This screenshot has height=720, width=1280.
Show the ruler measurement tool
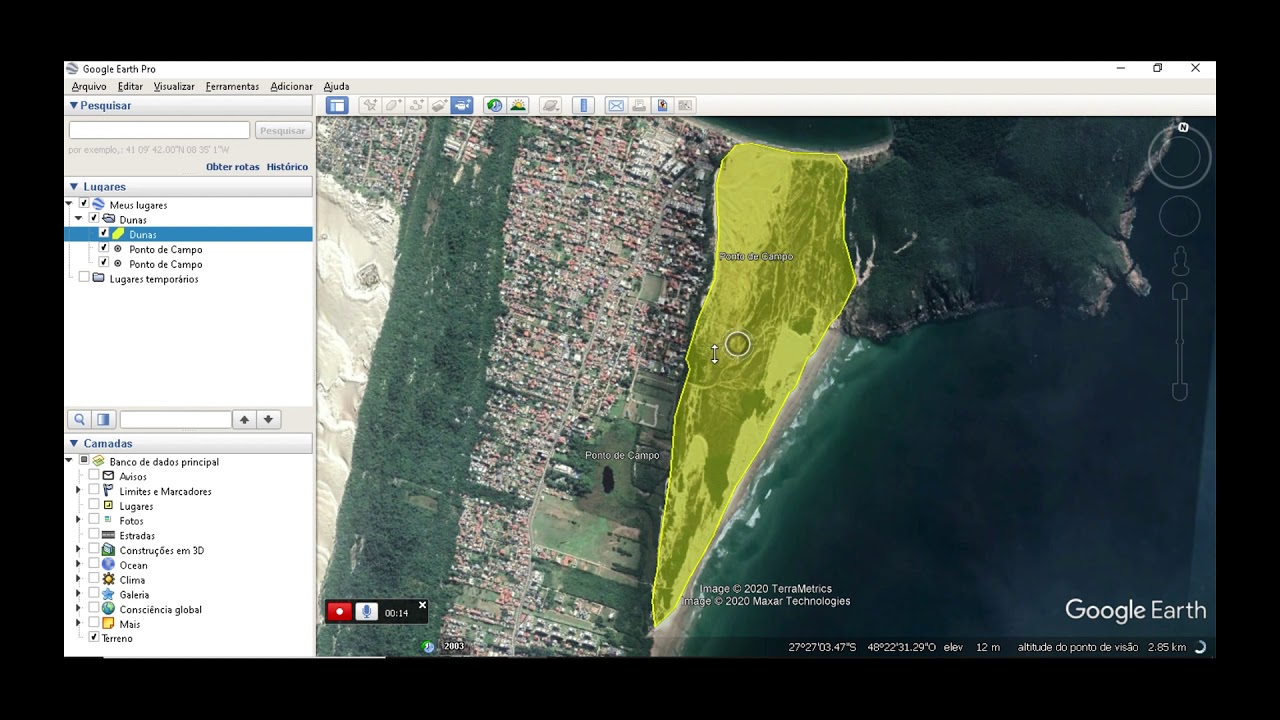[x=584, y=105]
